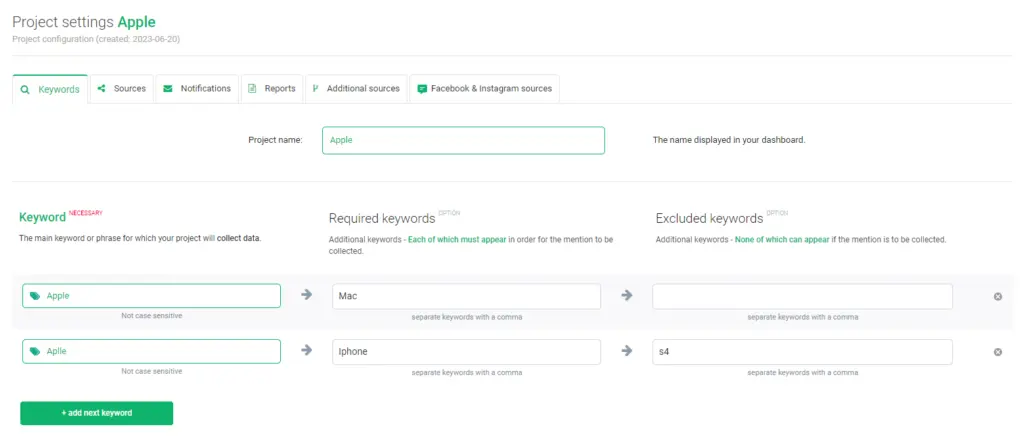Open the Keywords tab
Viewport: 1024px width, 436px height.
tap(50, 89)
